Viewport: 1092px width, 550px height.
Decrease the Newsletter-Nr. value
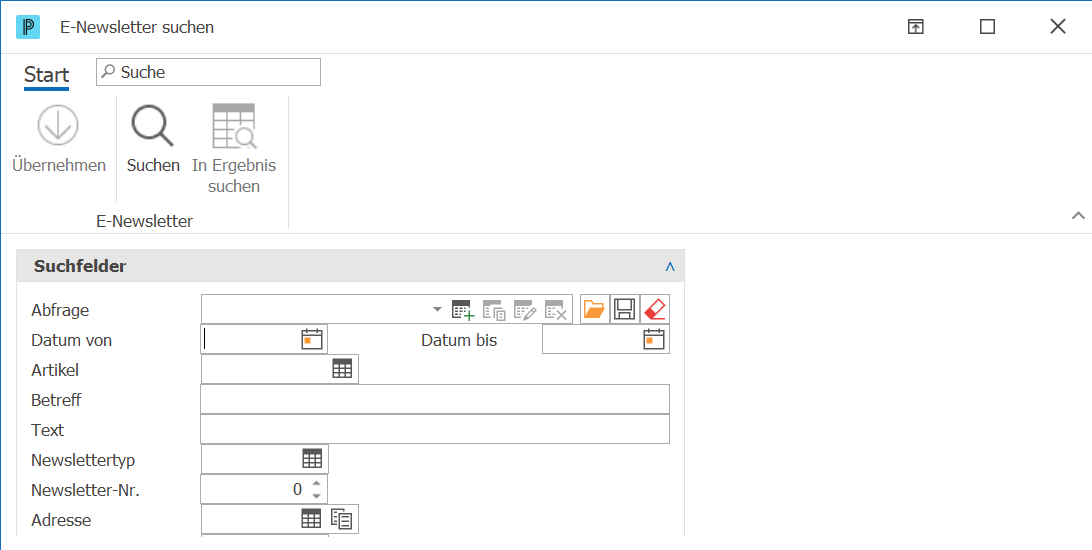coord(316,496)
